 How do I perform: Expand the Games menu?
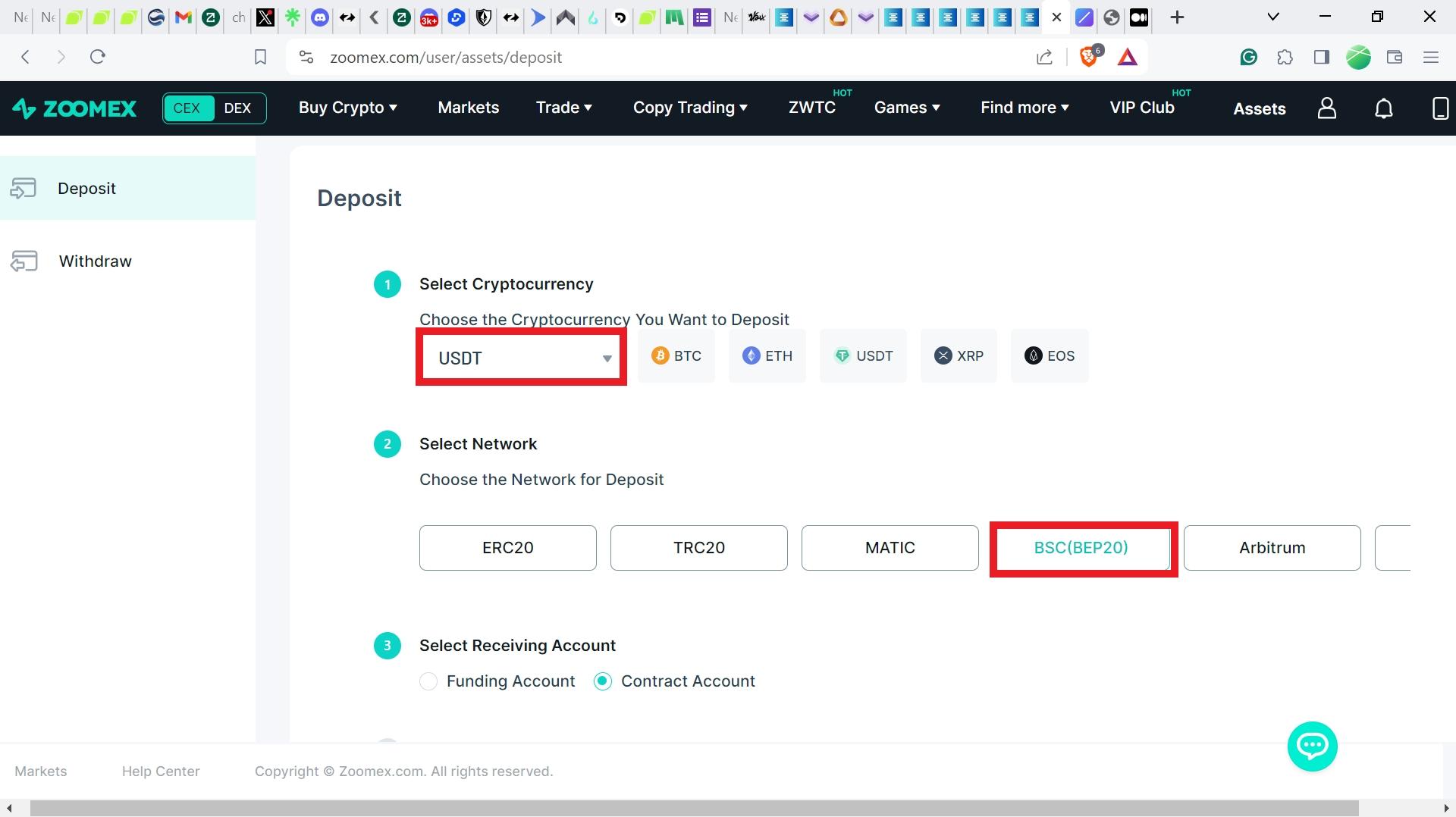tap(907, 108)
